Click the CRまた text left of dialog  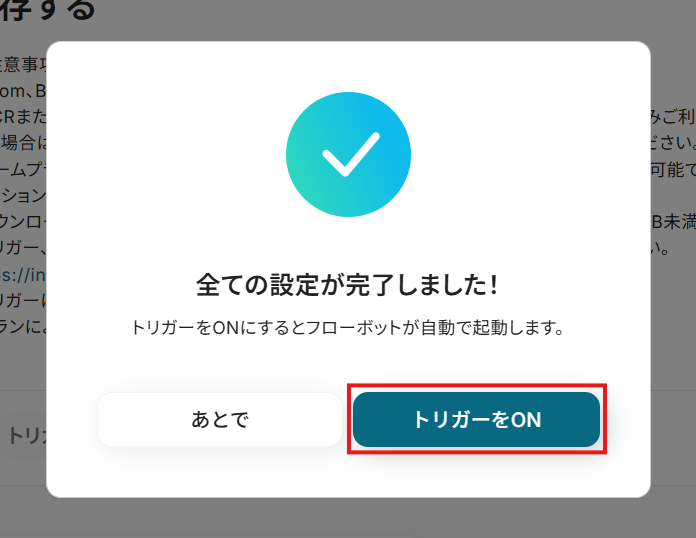tap(23, 117)
